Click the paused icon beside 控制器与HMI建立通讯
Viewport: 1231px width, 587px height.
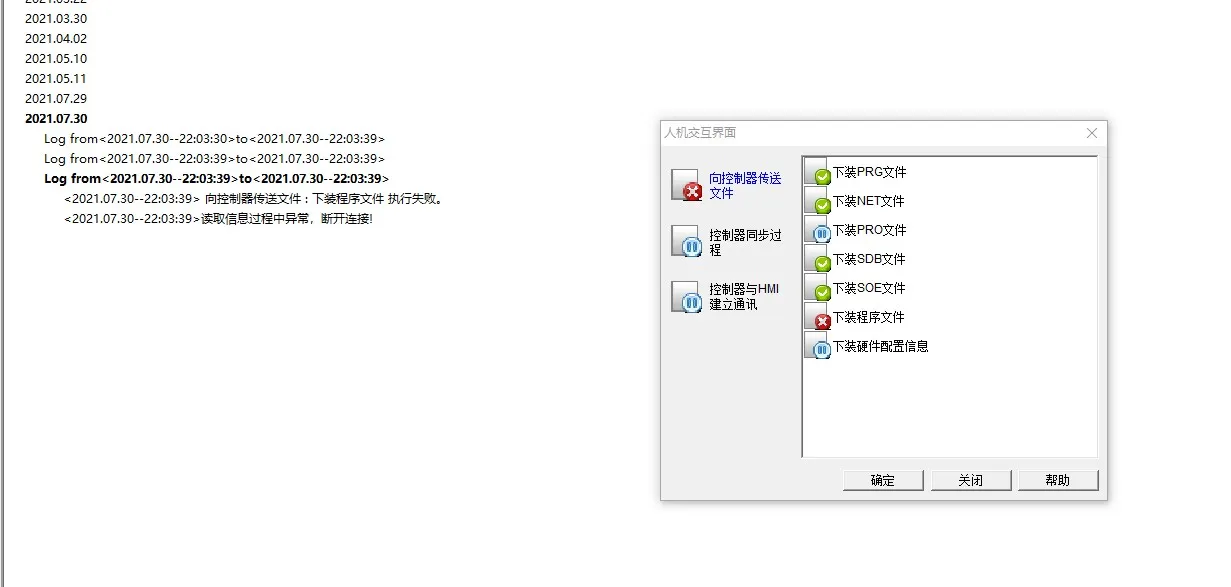[x=687, y=297]
